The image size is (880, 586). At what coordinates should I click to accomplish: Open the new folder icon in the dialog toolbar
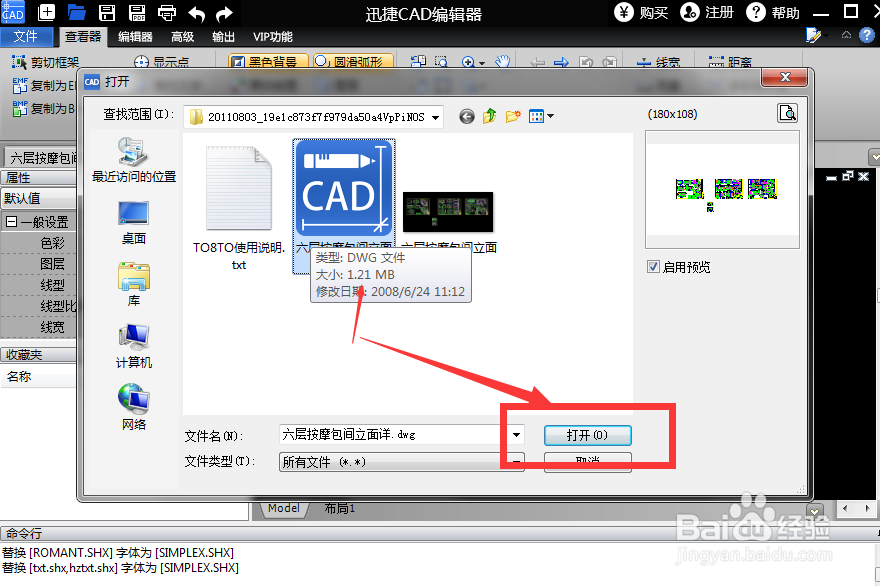pos(512,116)
